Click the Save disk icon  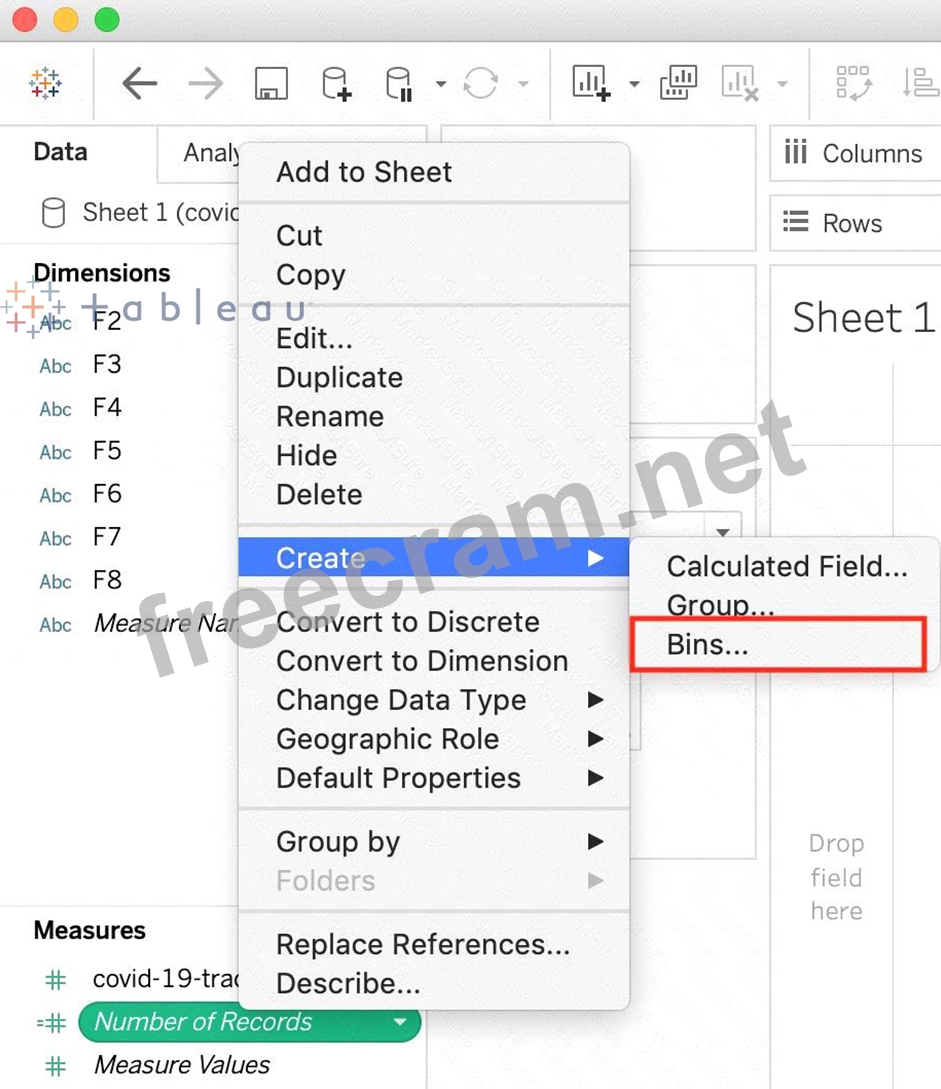click(271, 84)
